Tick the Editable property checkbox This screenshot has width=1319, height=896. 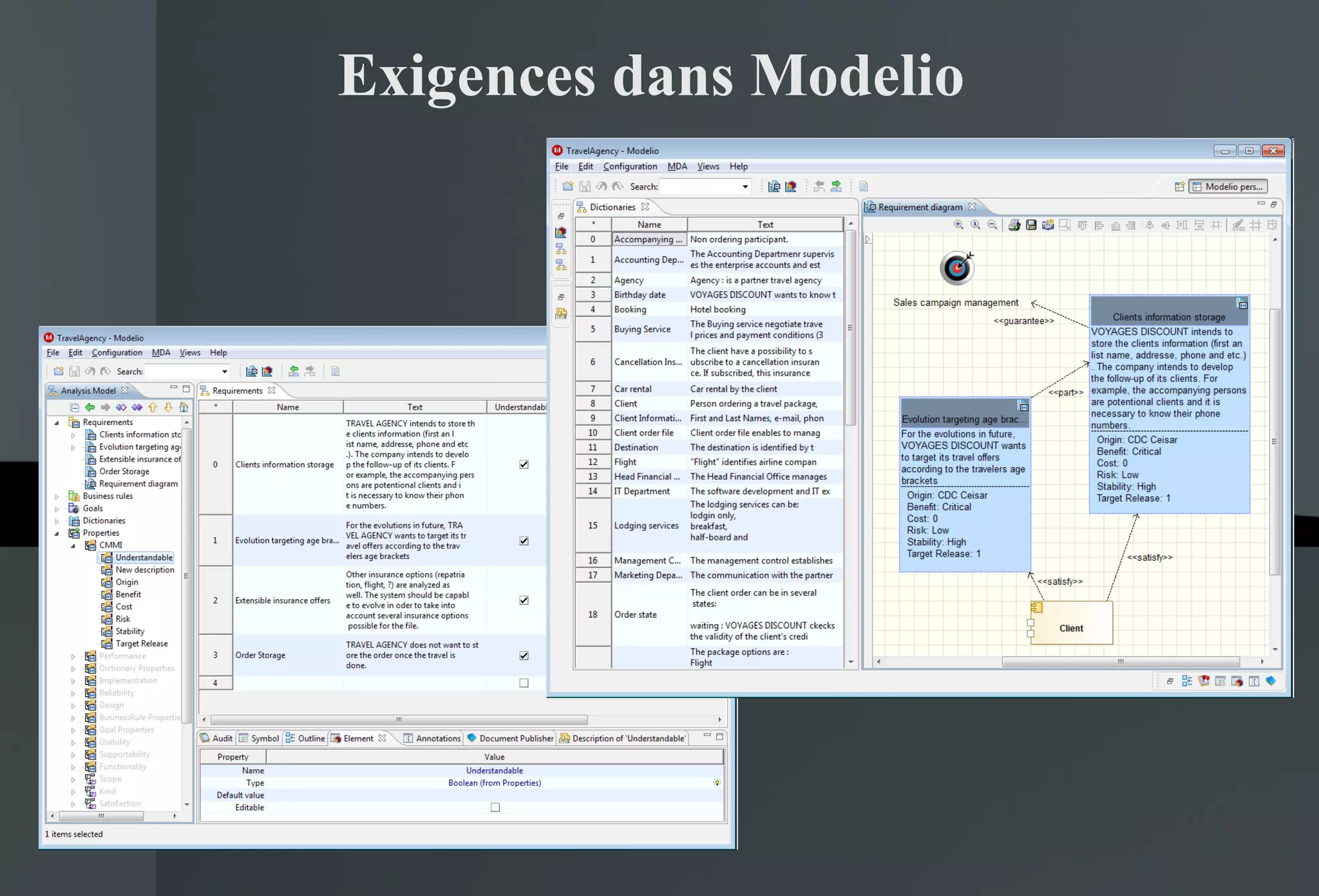tap(495, 808)
